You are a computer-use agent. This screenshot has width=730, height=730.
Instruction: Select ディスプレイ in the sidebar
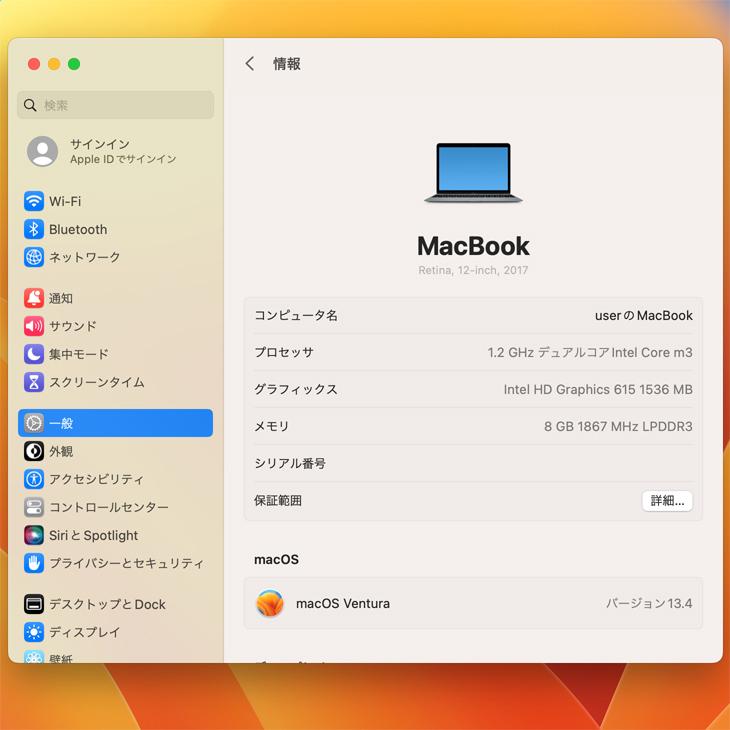[84, 632]
